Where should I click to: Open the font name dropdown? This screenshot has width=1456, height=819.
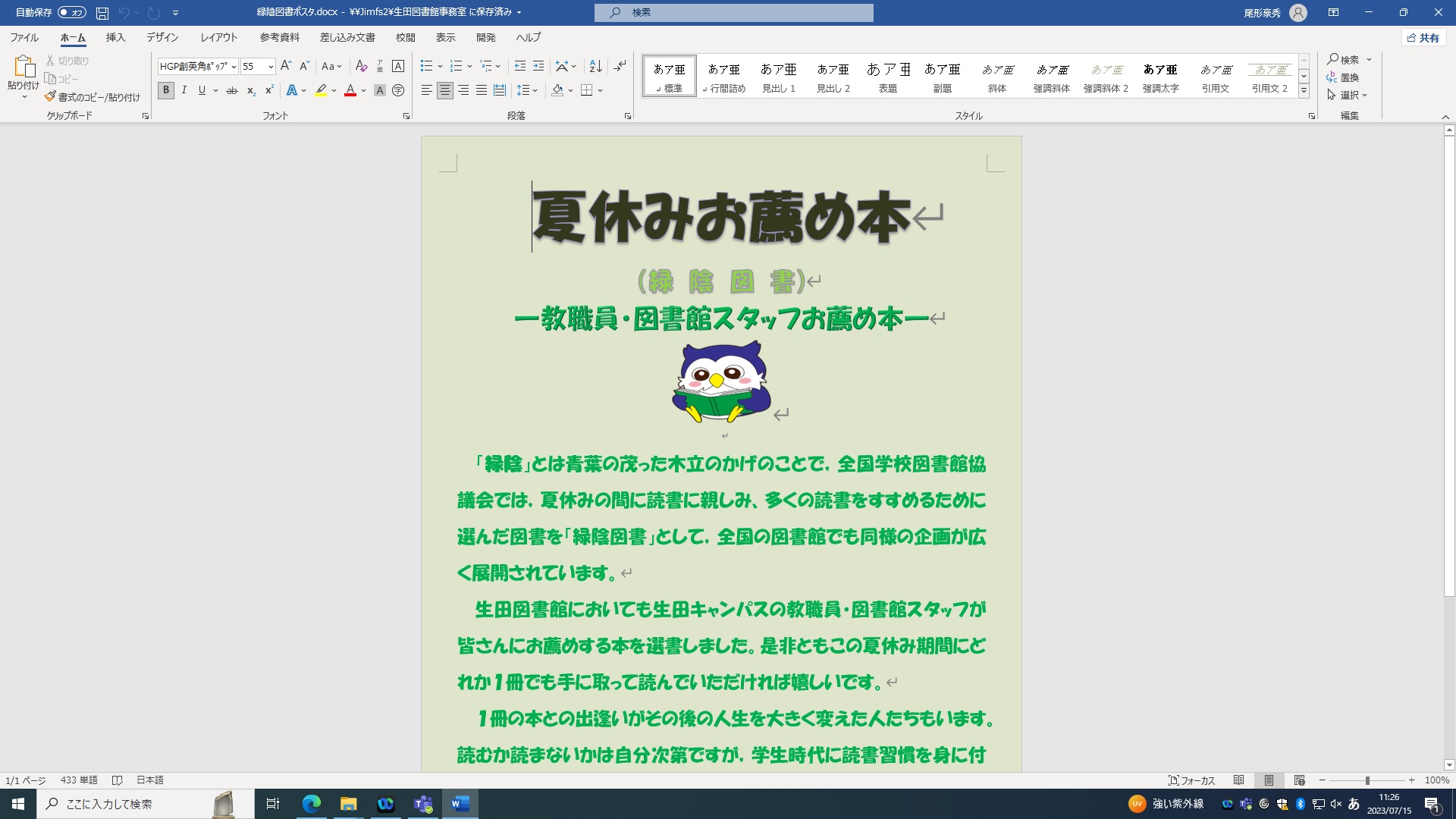coord(234,67)
